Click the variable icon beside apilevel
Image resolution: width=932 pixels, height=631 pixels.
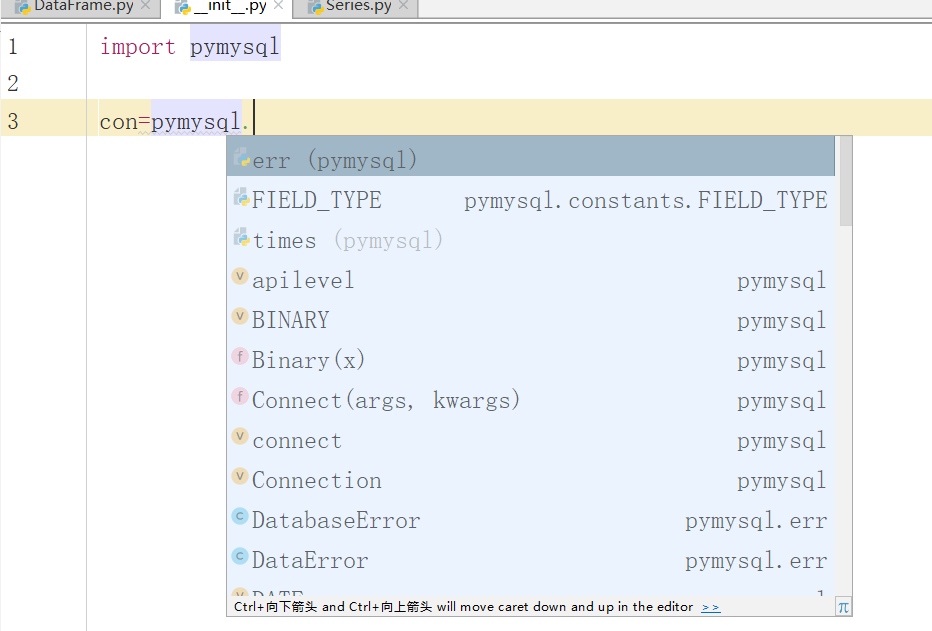[x=240, y=279]
